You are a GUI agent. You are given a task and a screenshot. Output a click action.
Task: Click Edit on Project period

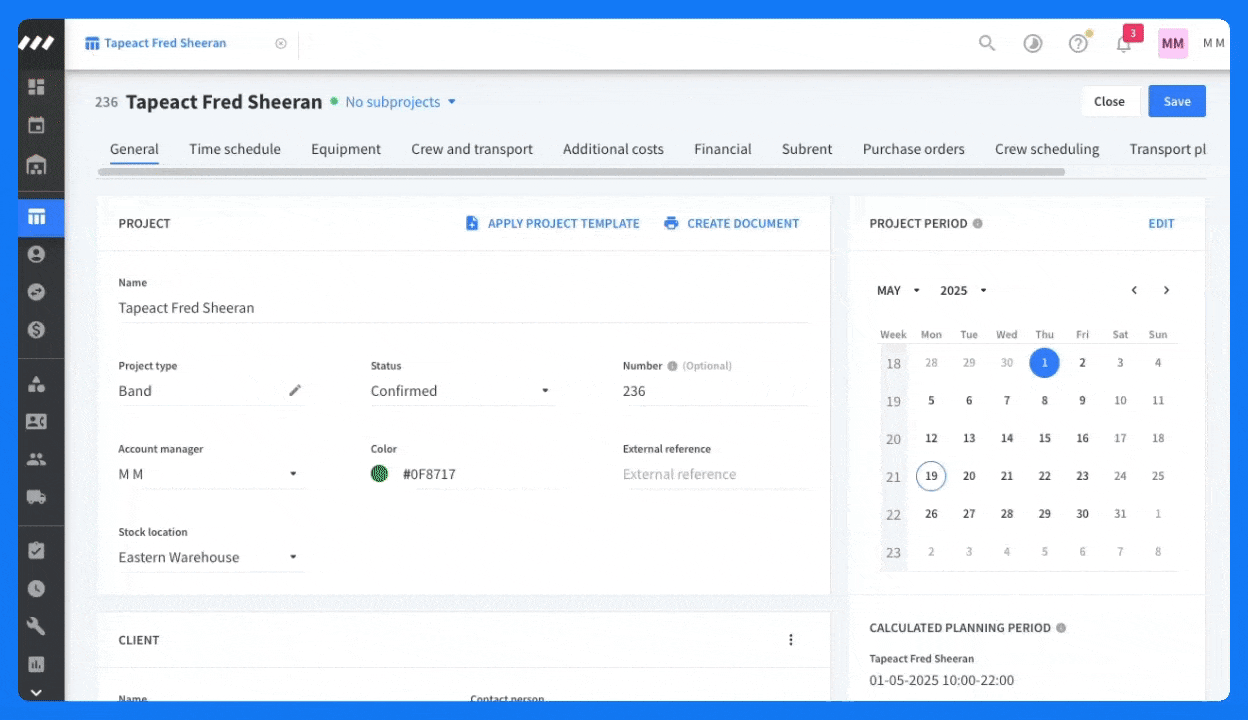(1161, 223)
